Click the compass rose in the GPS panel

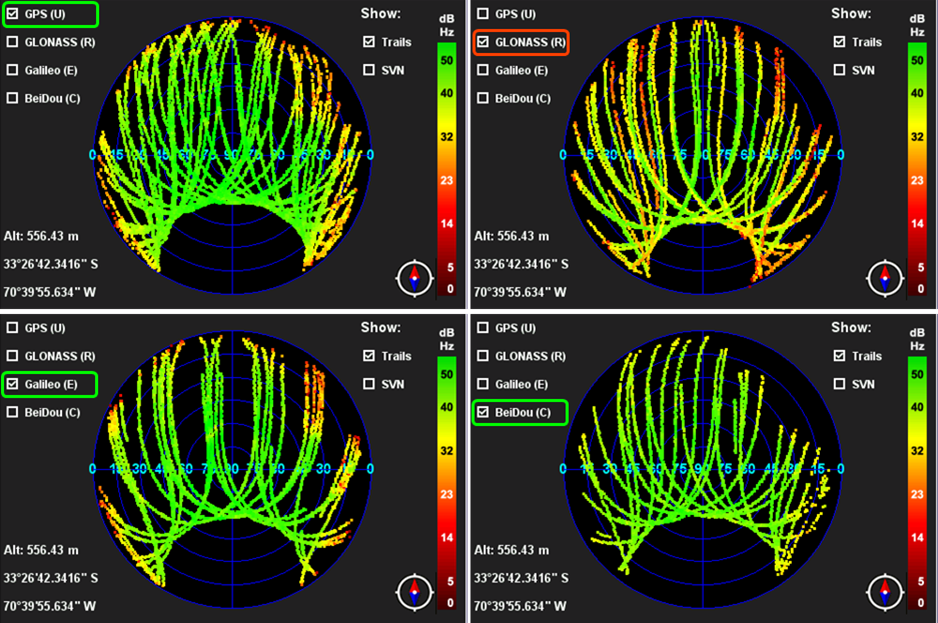coord(414,278)
